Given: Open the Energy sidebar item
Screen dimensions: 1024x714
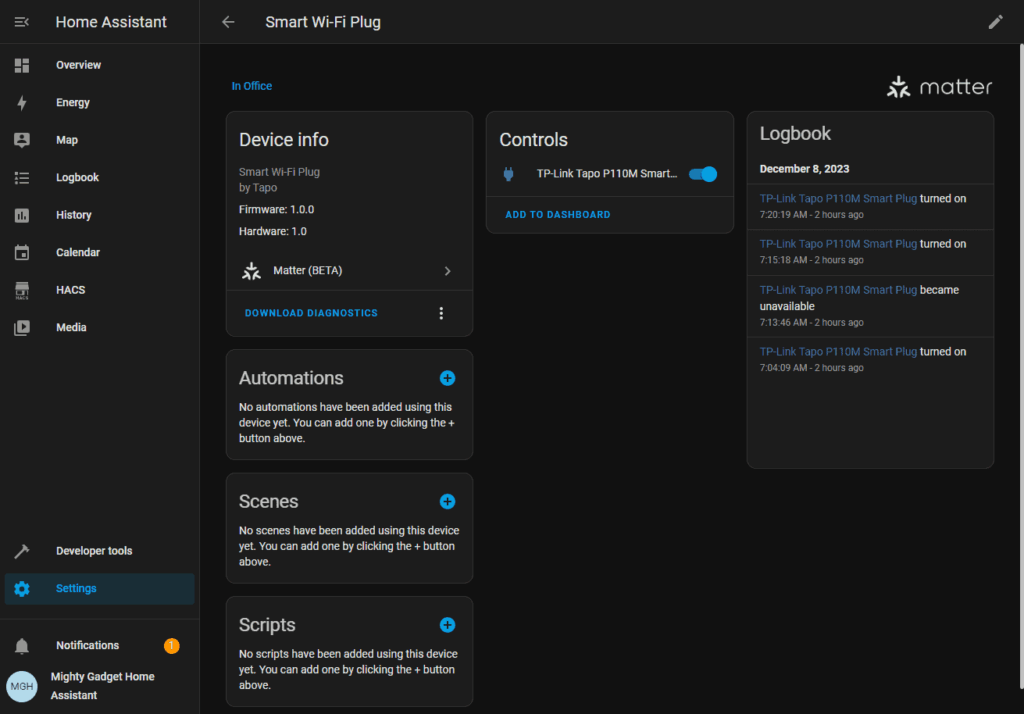Looking at the screenshot, I should tap(73, 103).
